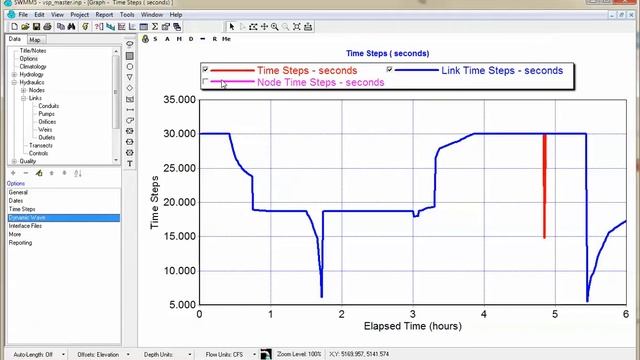Viewport: 640px width, 360px height.
Task: Open the statistics report (sigma icon)
Action: click(155, 27)
